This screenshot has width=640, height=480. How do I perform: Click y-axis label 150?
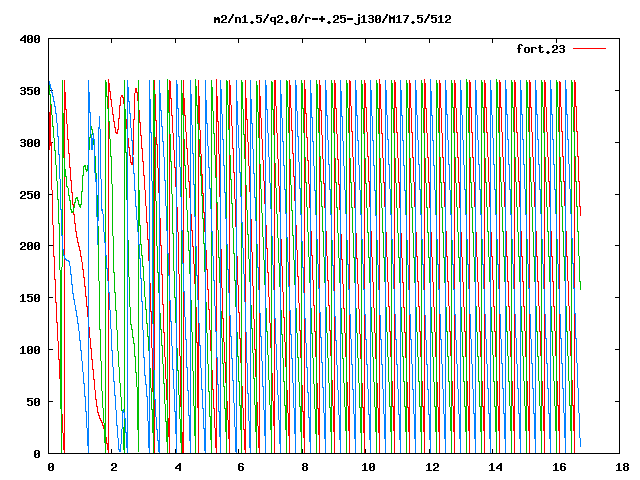pos(30,298)
